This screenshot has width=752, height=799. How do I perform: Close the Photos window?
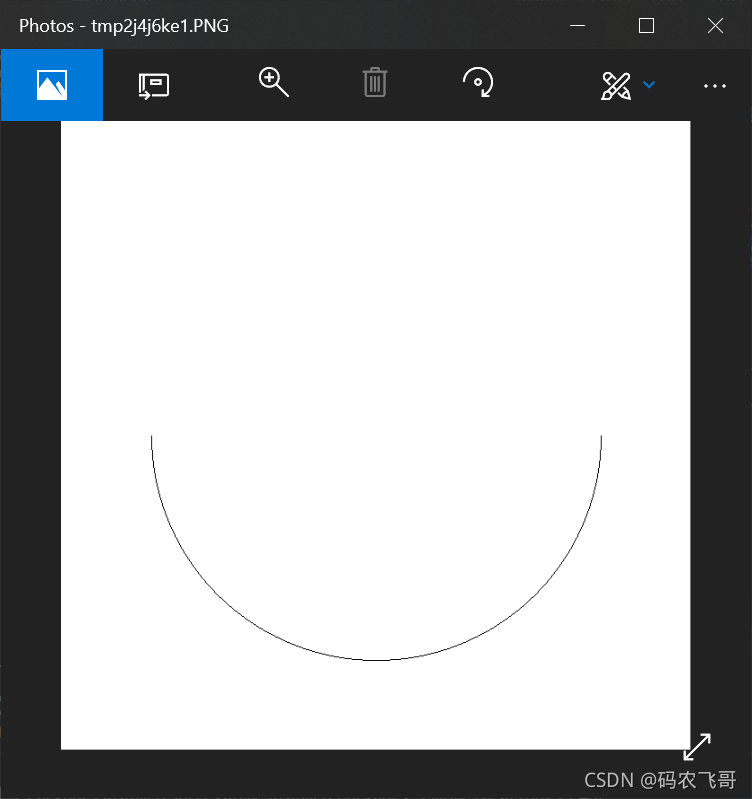[715, 25]
